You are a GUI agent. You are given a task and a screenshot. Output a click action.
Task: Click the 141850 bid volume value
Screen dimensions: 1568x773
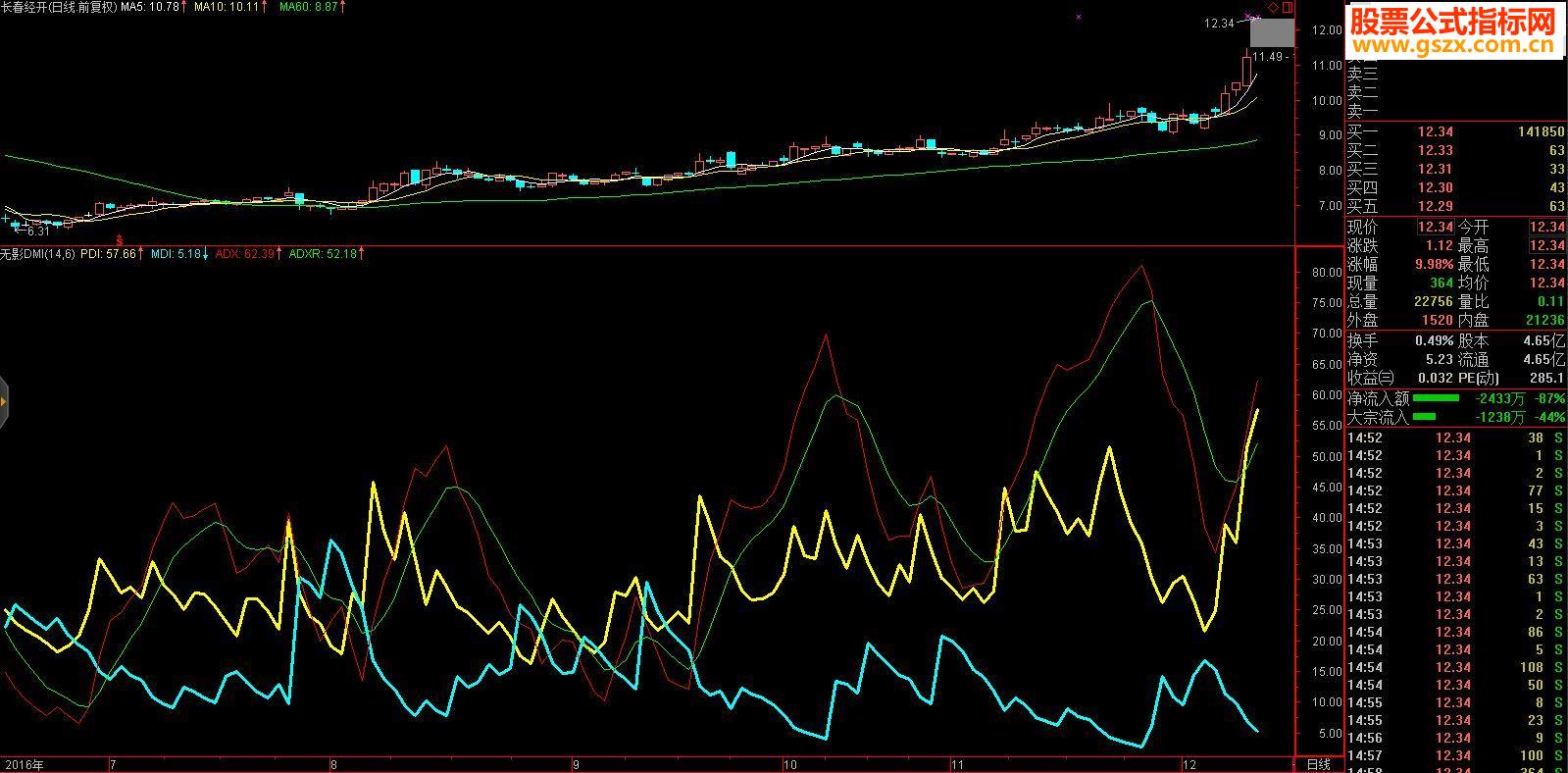[x=1541, y=131]
